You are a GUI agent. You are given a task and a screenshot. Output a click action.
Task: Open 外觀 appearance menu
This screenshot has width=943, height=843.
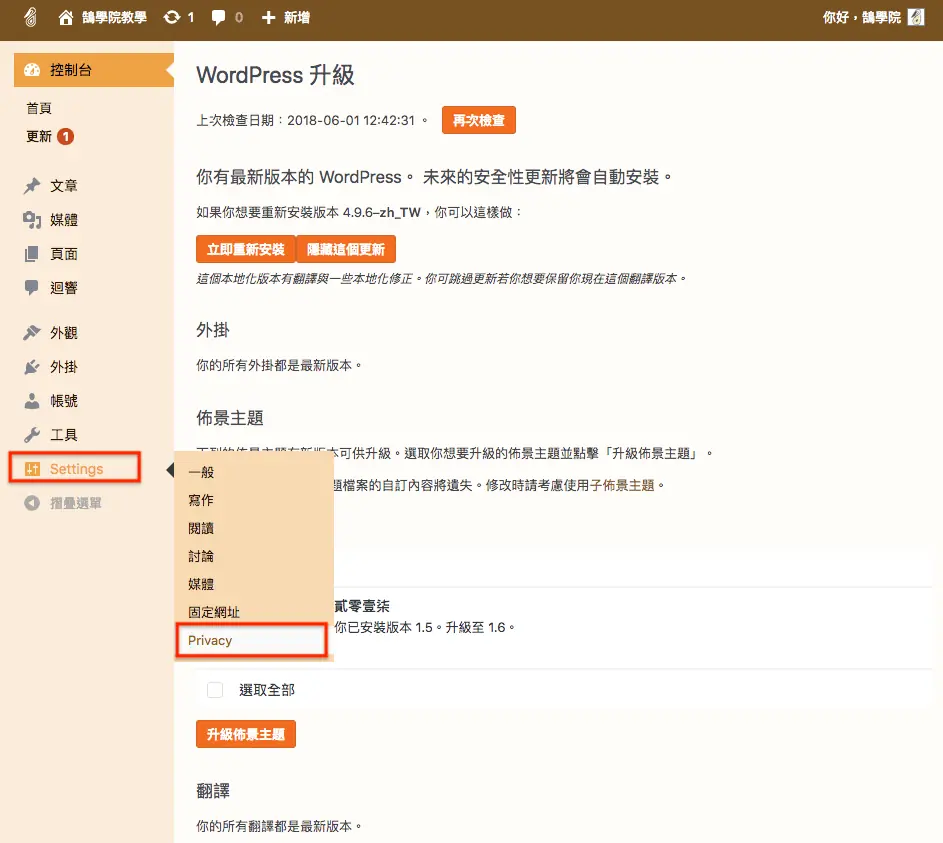[x=64, y=333]
